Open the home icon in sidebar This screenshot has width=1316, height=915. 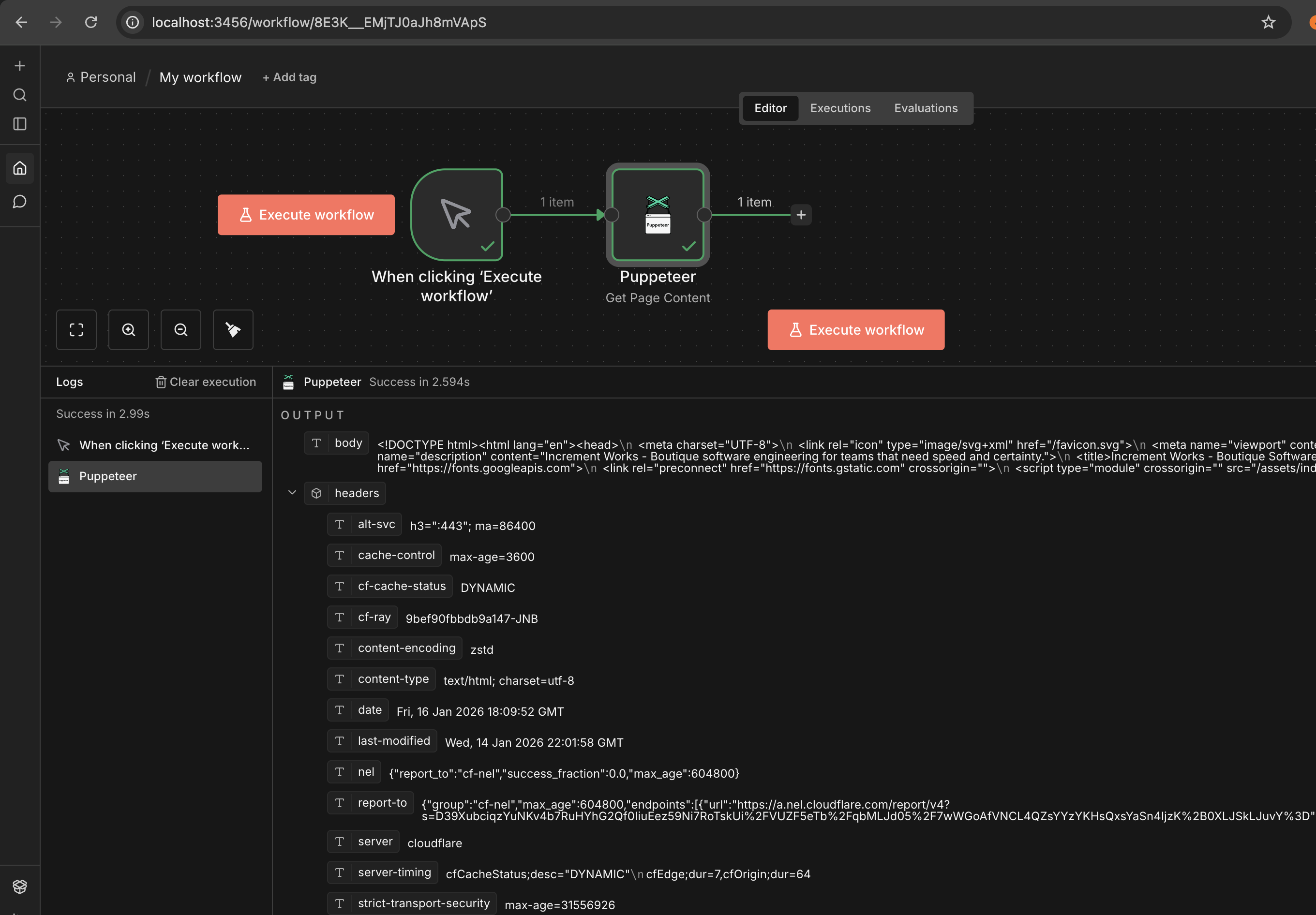pyautogui.click(x=20, y=168)
